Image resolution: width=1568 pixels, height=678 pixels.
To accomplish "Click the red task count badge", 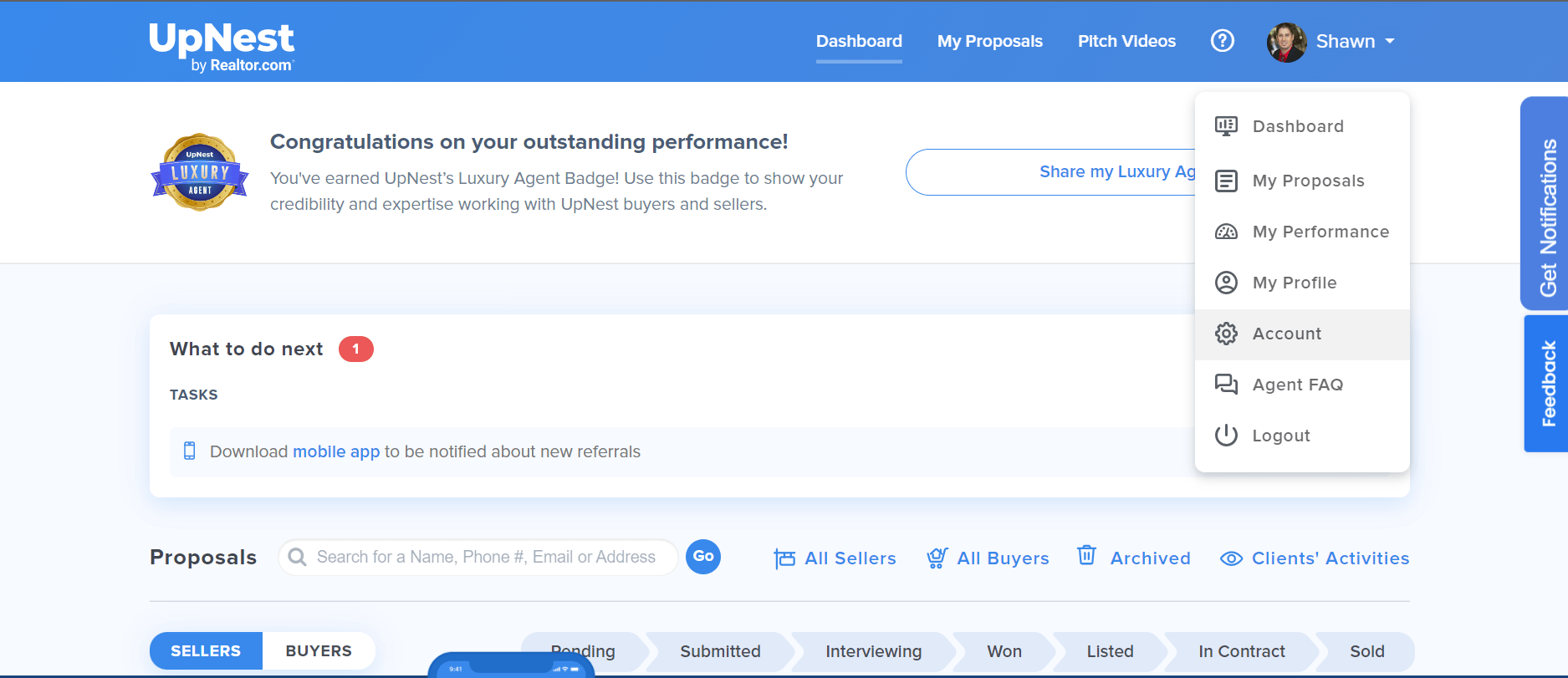I will (x=356, y=349).
